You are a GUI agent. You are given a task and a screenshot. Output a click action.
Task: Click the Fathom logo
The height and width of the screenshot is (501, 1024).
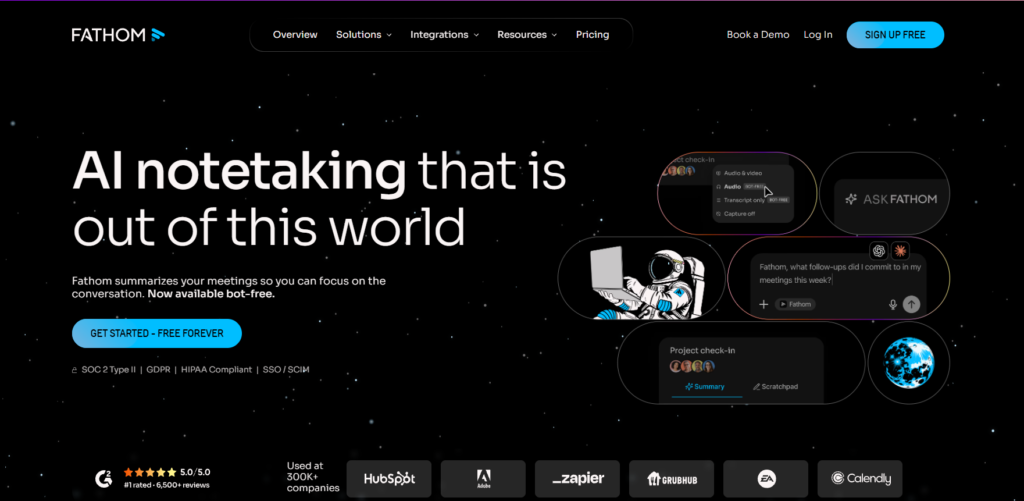click(x=118, y=35)
